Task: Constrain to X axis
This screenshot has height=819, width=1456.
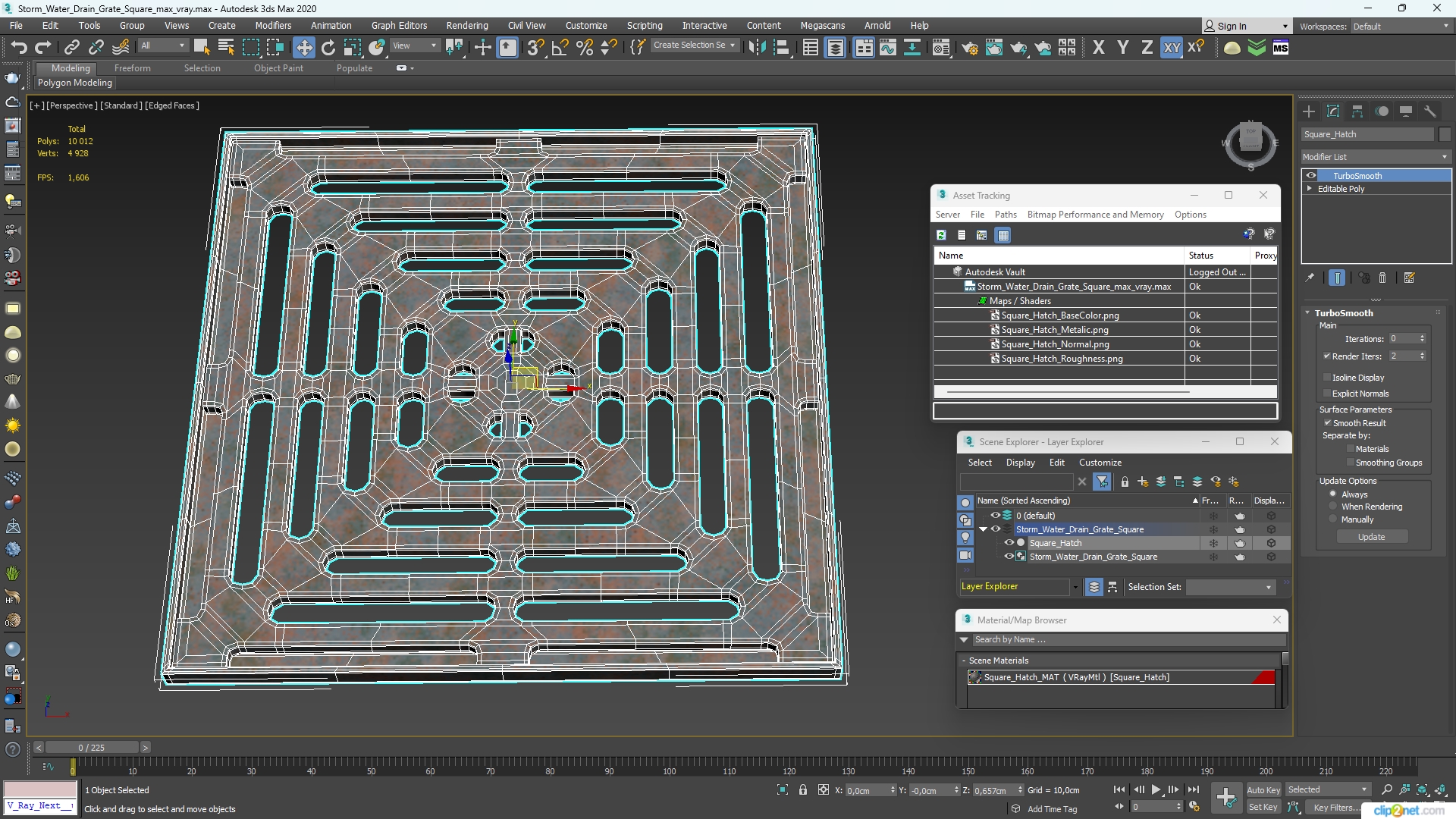Action: click(x=1099, y=48)
